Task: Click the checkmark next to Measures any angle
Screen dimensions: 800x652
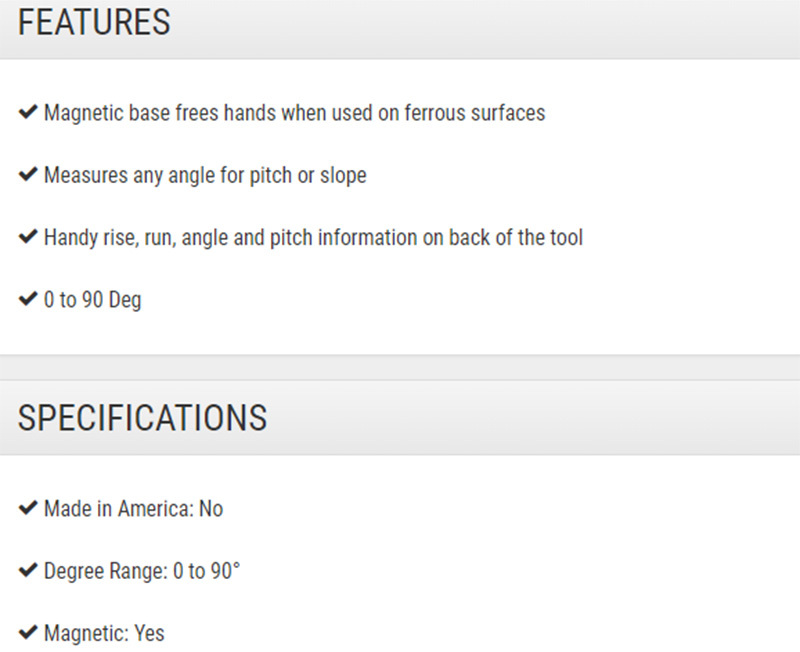Action: (28, 174)
